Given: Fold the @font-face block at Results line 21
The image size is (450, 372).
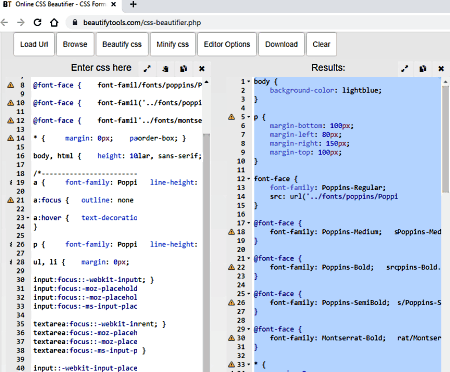Looking at the screenshot, I should click(x=249, y=258).
